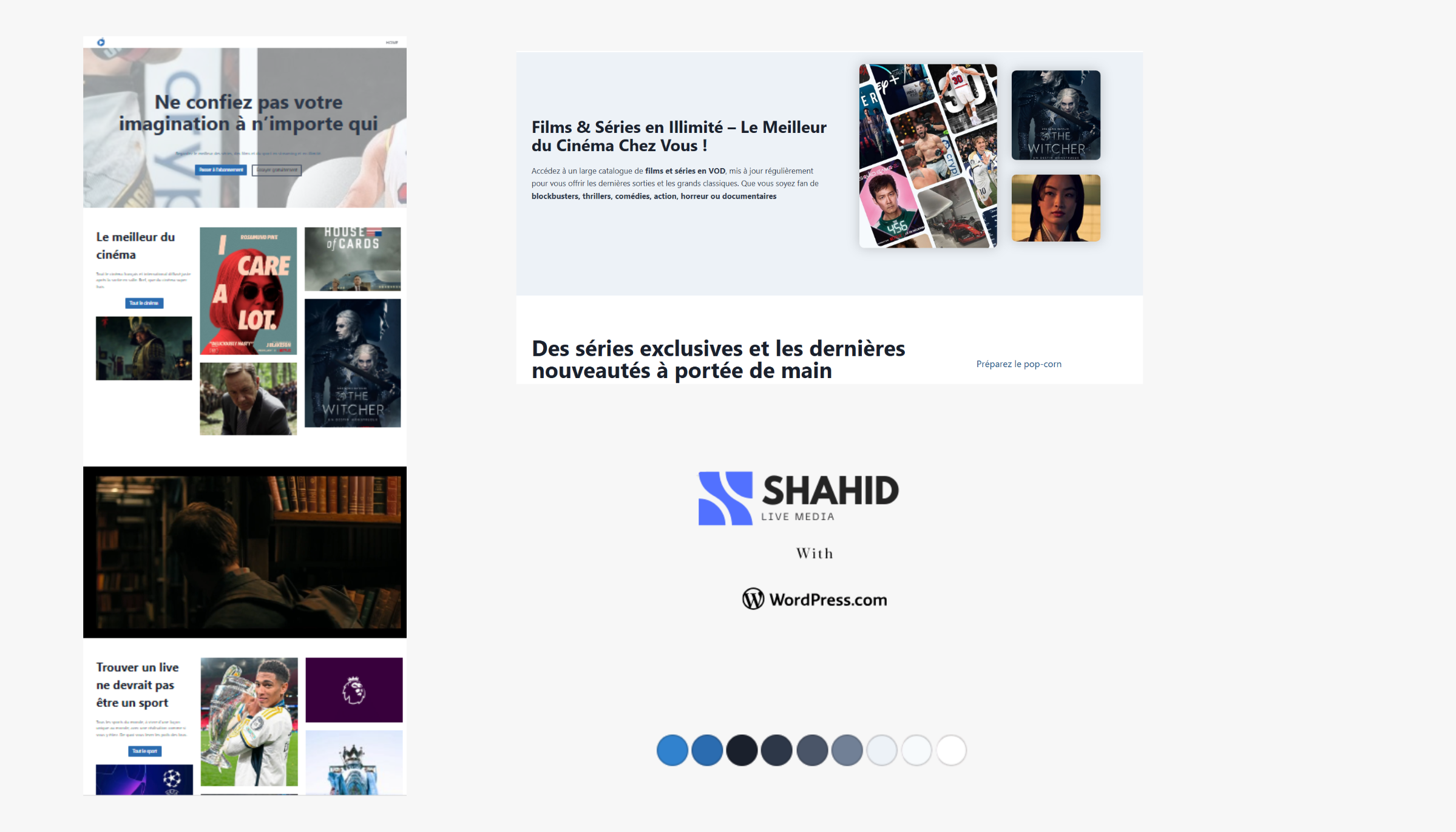Click the Champions League starball logo tile
Screen dimensions: 1456x832
tap(144, 779)
